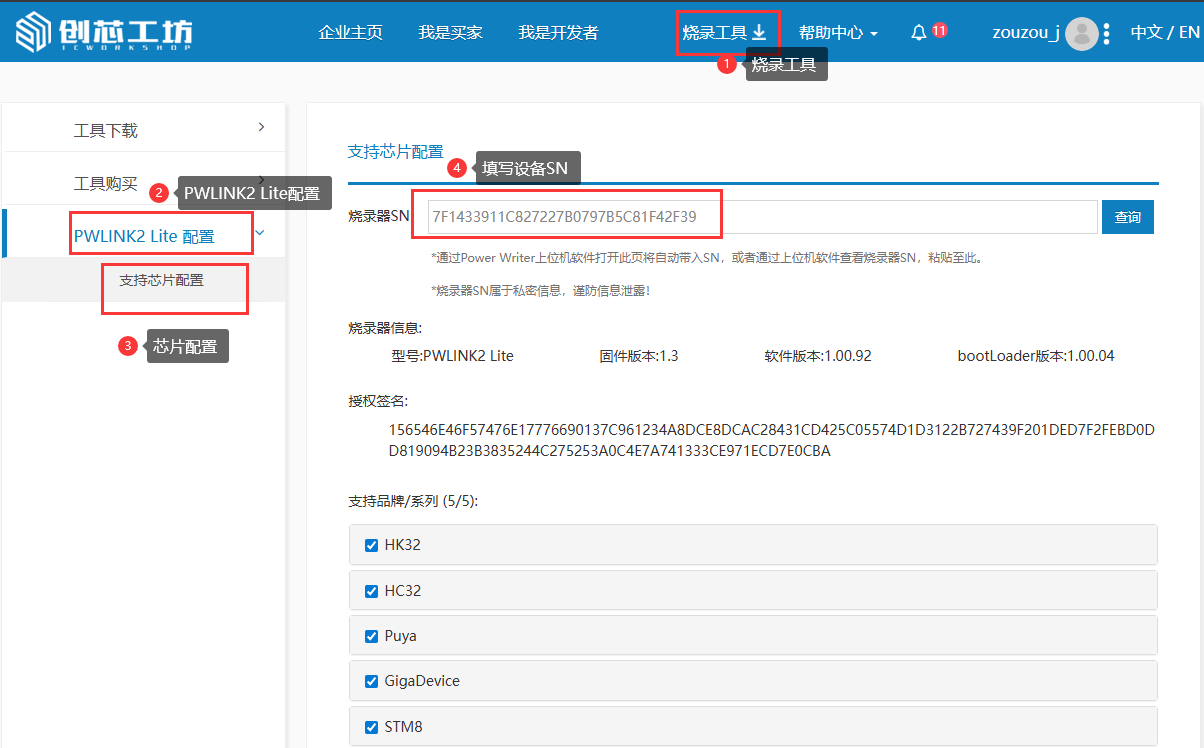Expand the 帮助中心 dropdown menu
Viewport: 1204px width, 748px height.
click(x=838, y=33)
